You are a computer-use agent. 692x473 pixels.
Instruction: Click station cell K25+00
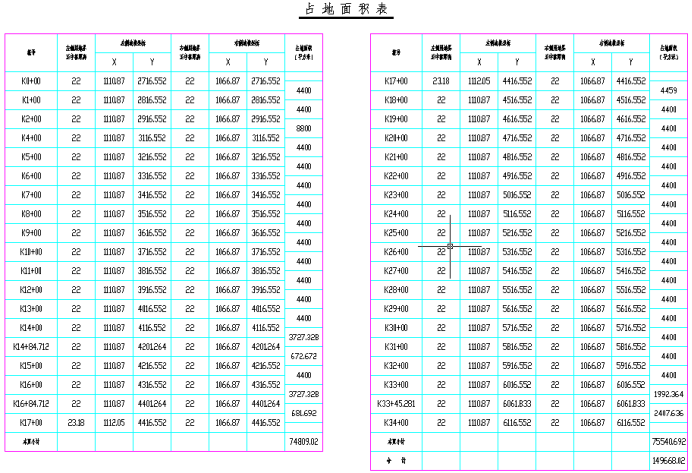coord(396,233)
